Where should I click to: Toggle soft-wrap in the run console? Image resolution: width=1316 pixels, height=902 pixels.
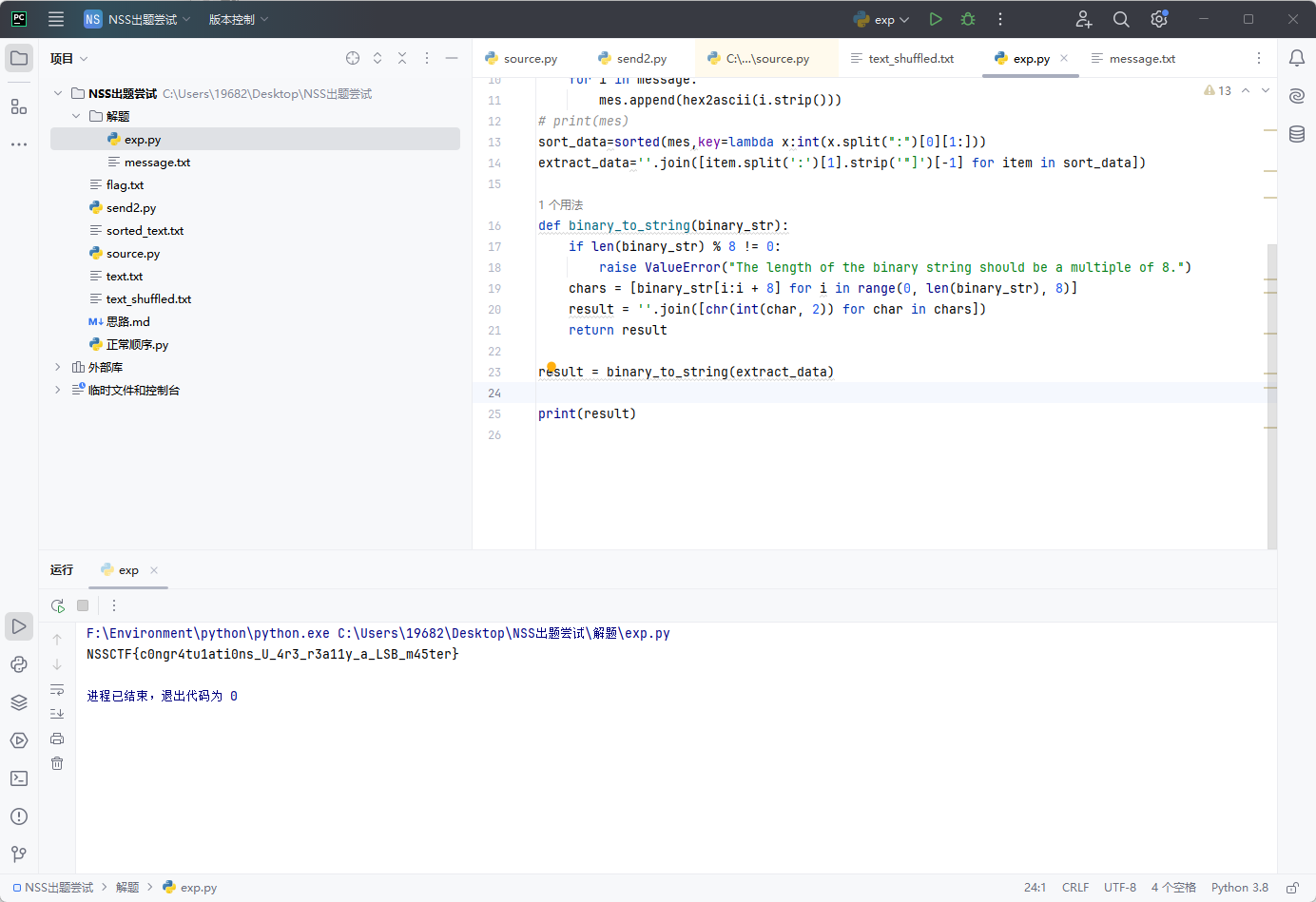click(x=57, y=689)
